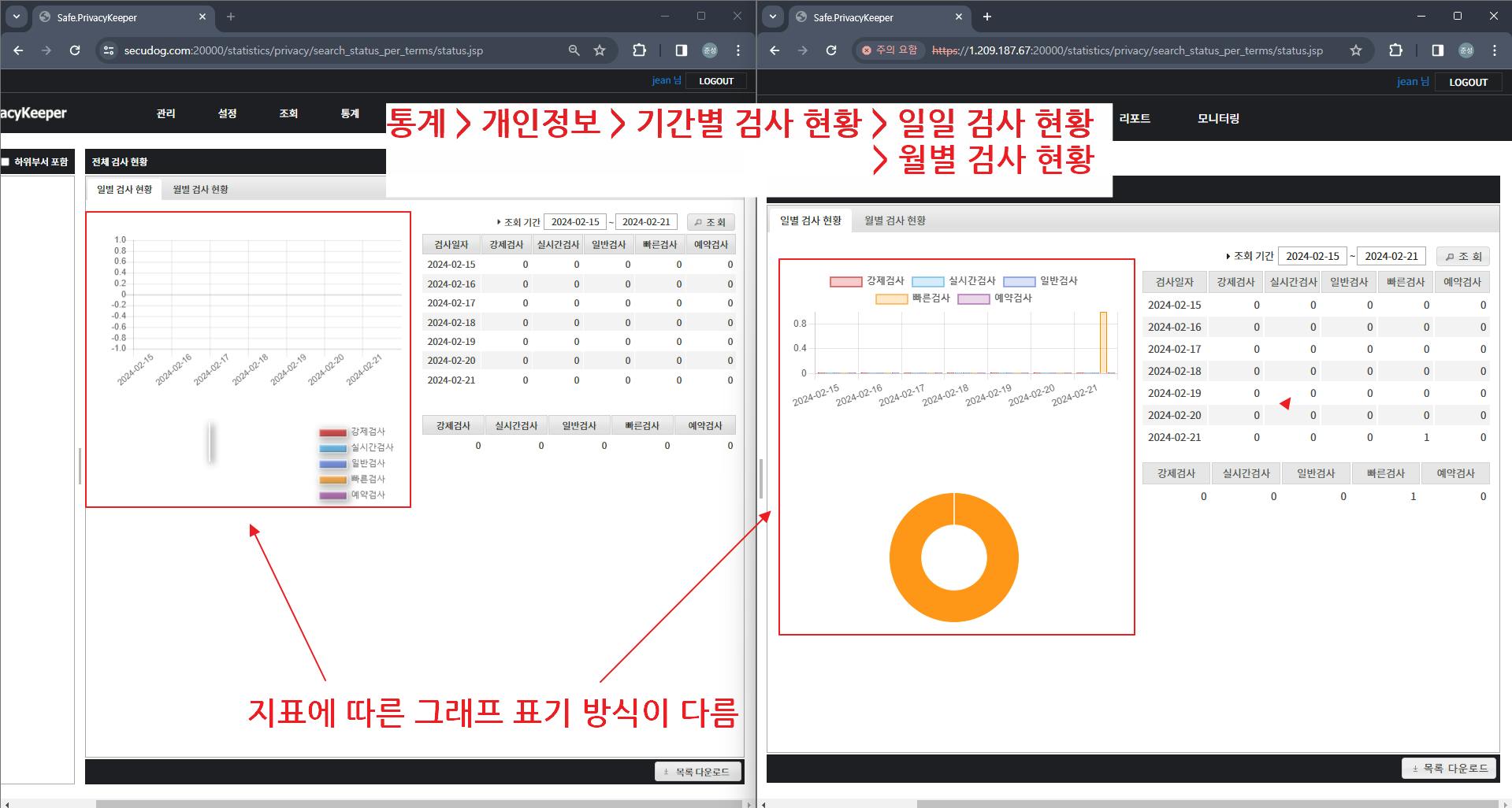The height and width of the screenshot is (808, 1512).
Task: Open 관리 menu in left window
Action: [165, 113]
